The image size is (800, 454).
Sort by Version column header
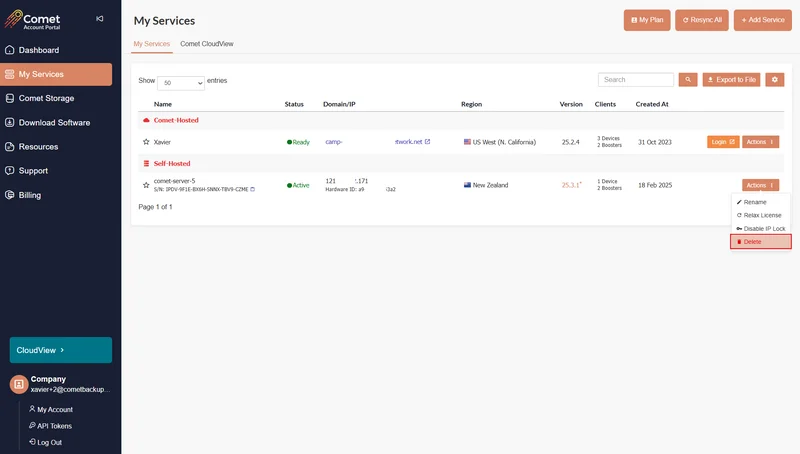coord(571,104)
